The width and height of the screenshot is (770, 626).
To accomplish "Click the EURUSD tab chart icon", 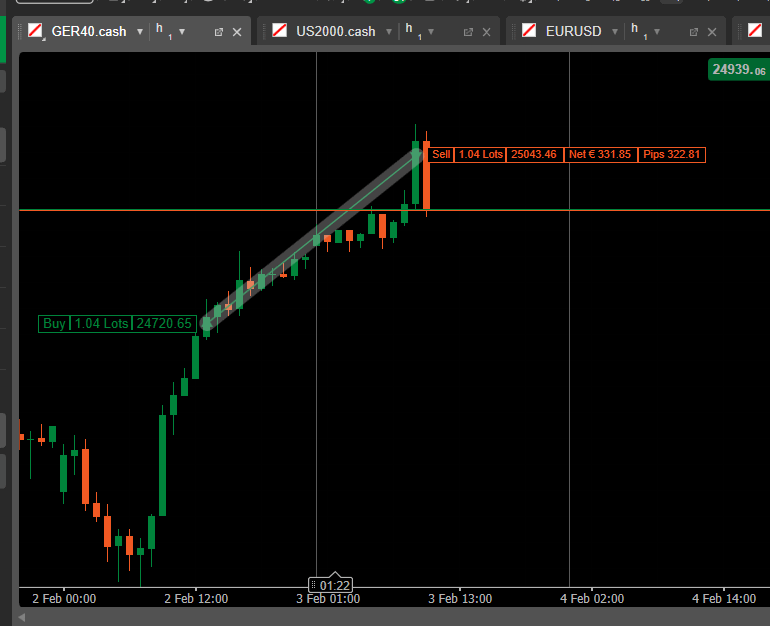I will [529, 30].
